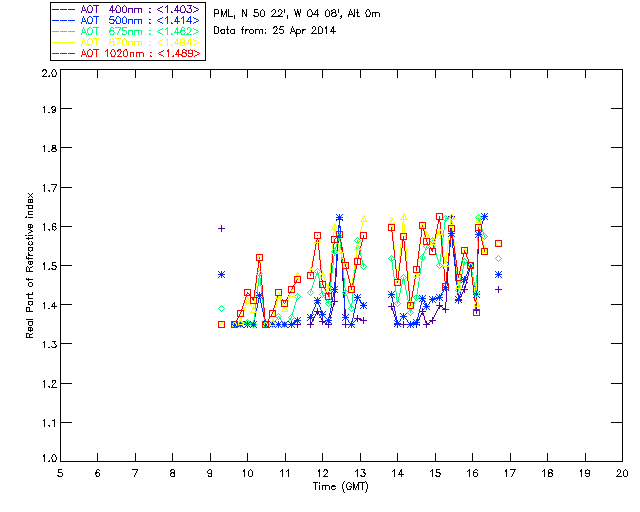Click the 19 x-axis tick label
Screen dimensions: 640x512
point(585,473)
